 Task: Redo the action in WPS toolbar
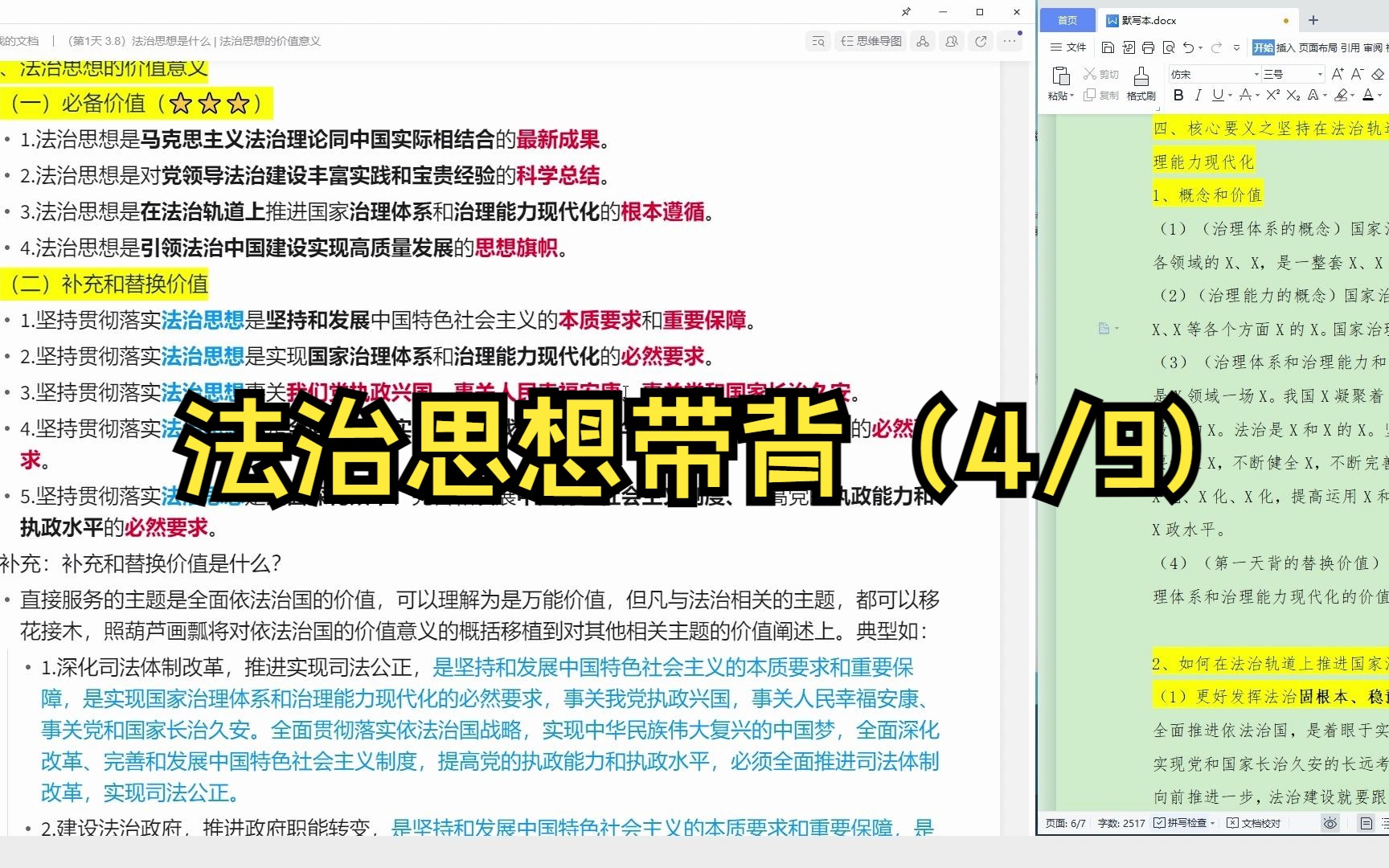pyautogui.click(x=1217, y=47)
